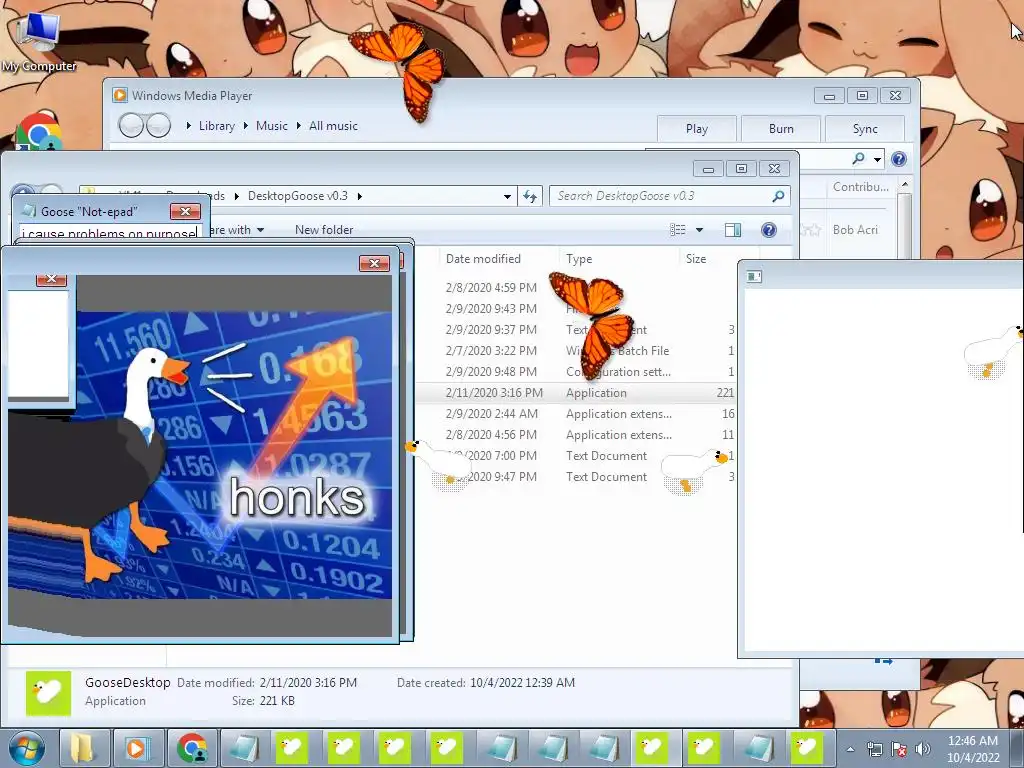The image size is (1024, 768).
Task: Click the Chrome shortcut on the desktop
Action: coord(38,133)
